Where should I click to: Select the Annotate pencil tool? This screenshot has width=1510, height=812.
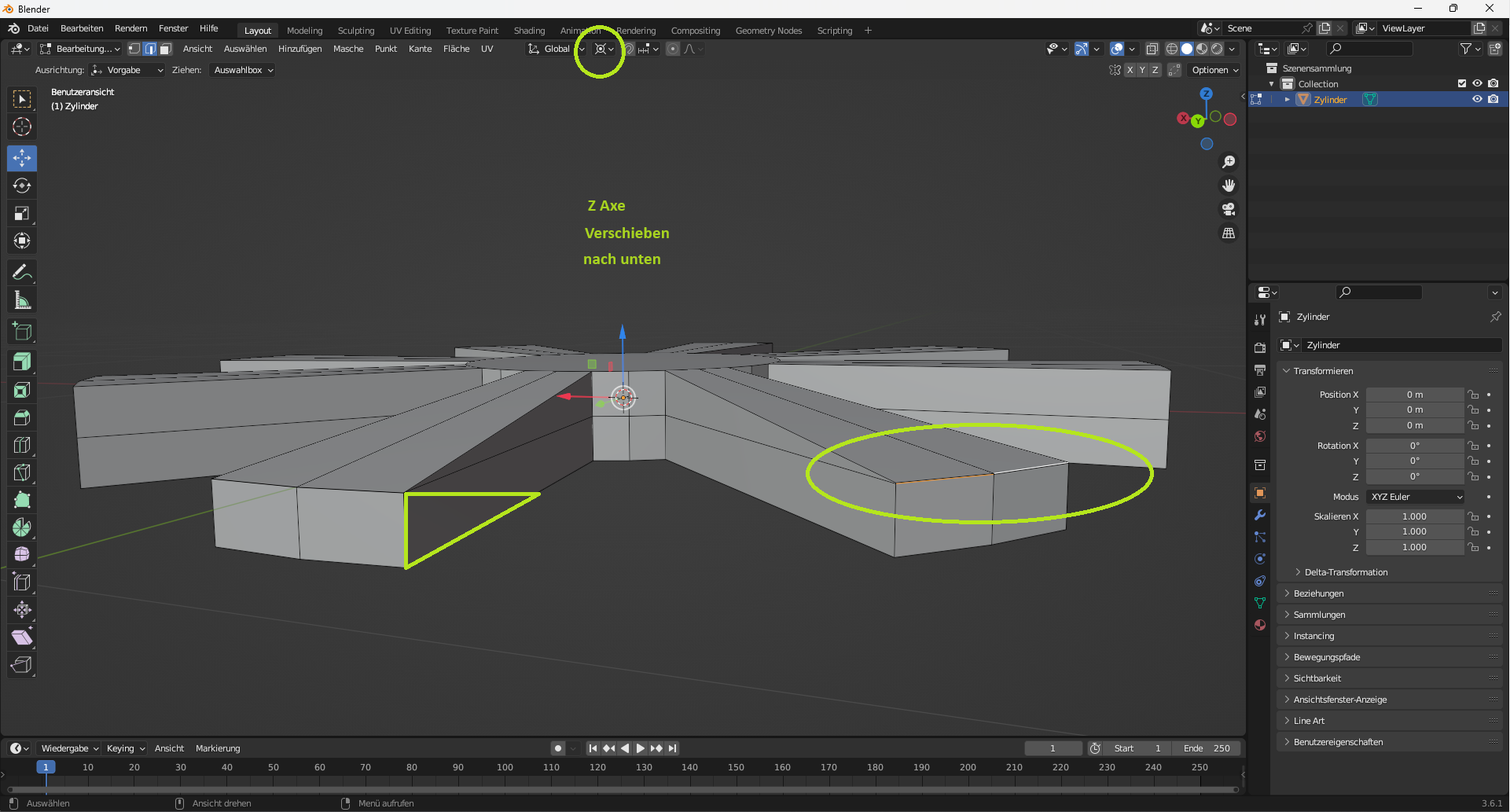pos(22,272)
